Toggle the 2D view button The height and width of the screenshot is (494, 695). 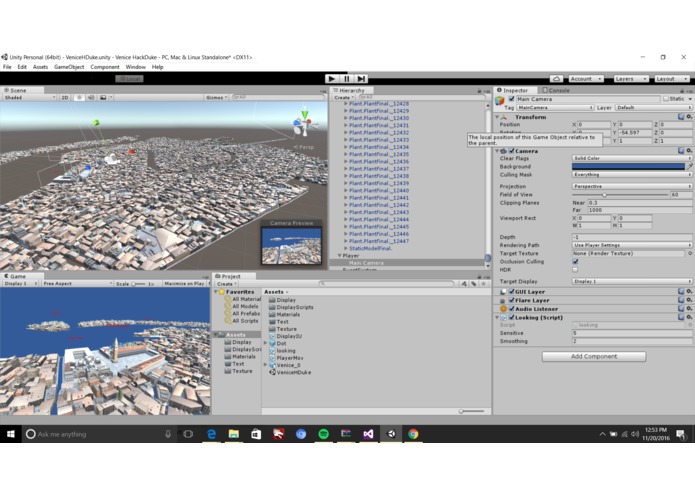pyautogui.click(x=65, y=97)
